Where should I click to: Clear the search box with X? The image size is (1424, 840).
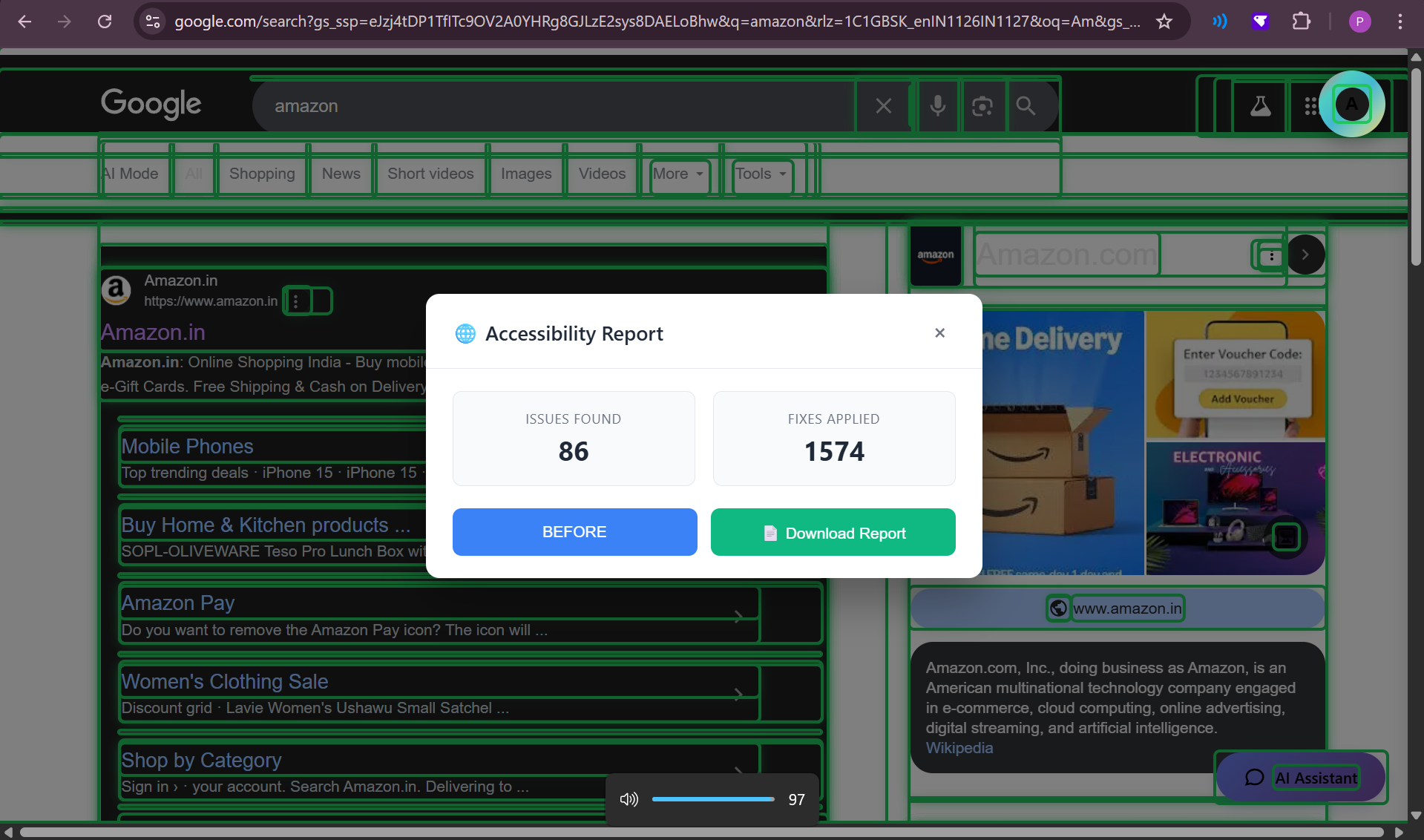pos(883,106)
